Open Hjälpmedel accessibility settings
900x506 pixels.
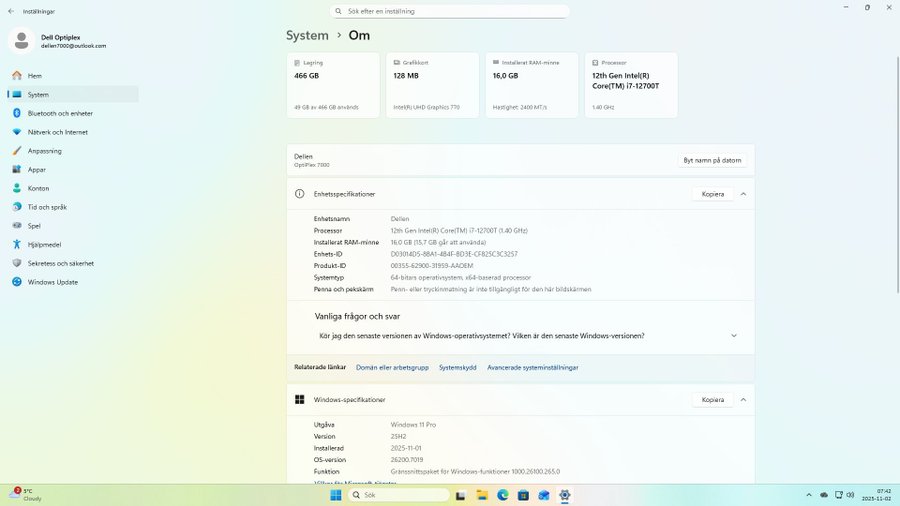click(44, 244)
